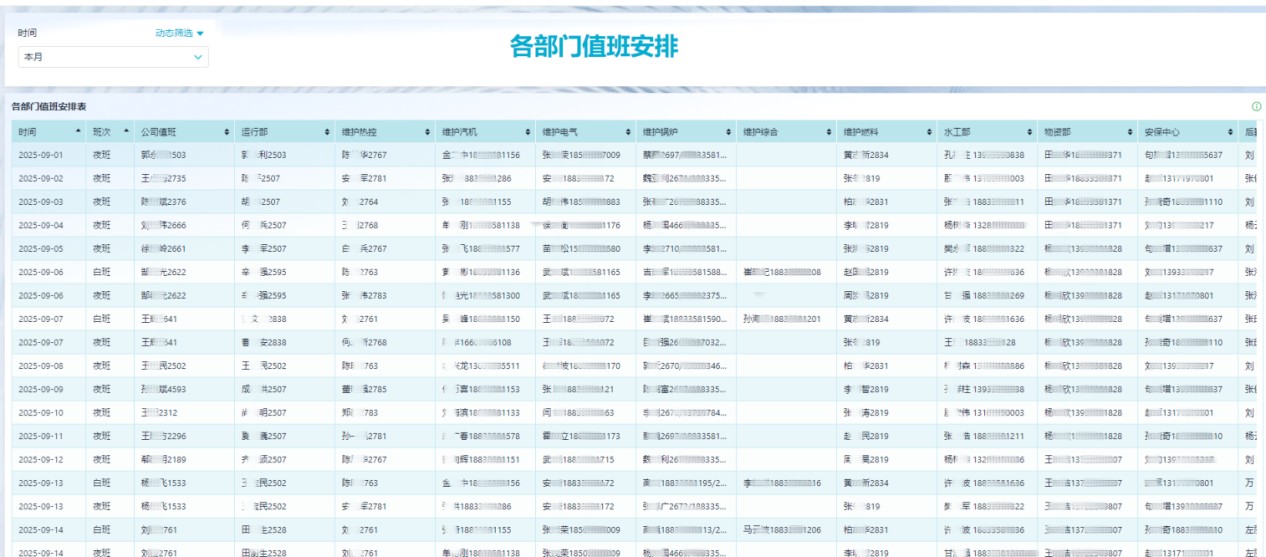Sort 物资部 column with its sort icon

click(x=1129, y=132)
